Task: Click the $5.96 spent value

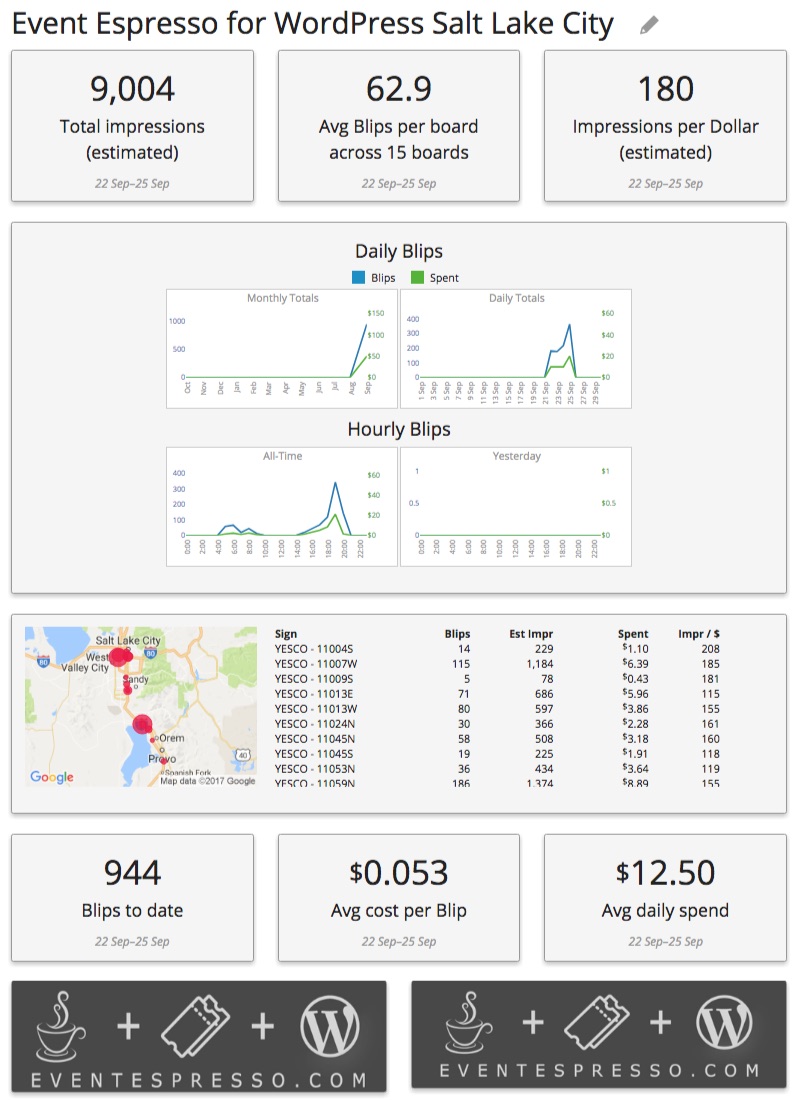Action: pos(635,694)
